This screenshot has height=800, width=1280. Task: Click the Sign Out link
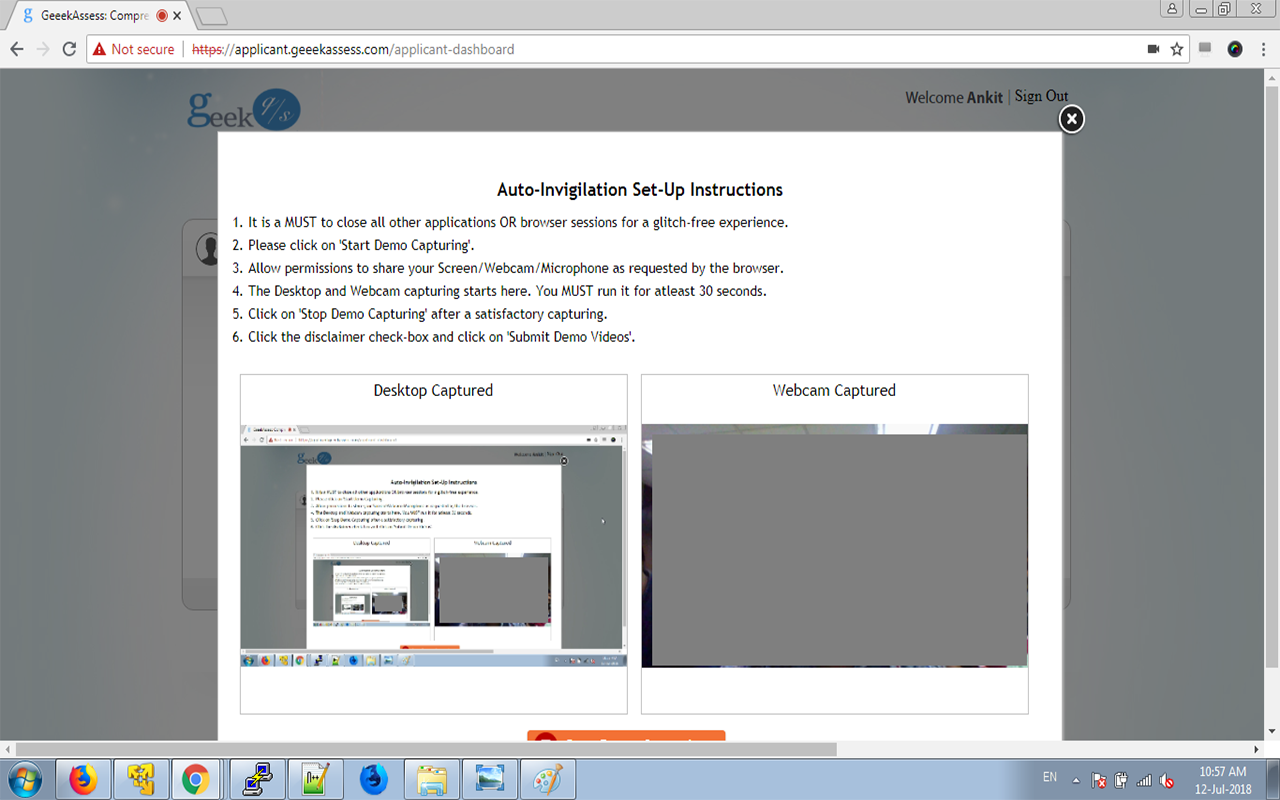pos(1041,96)
